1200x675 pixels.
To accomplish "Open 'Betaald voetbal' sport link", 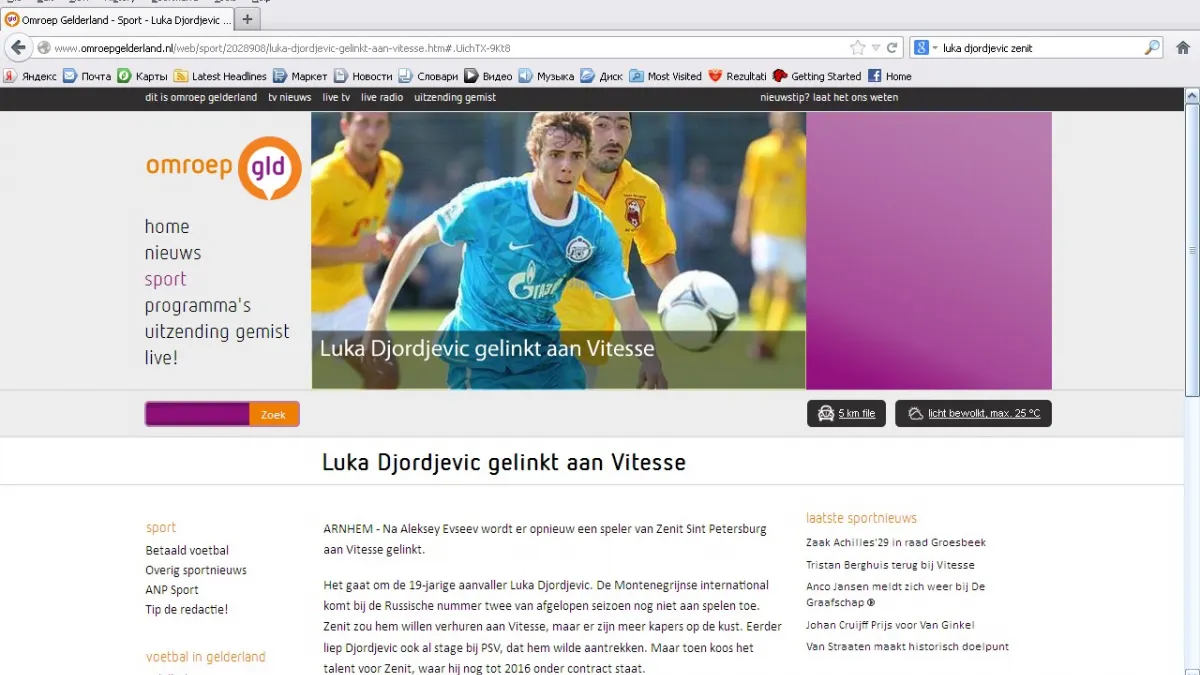I will (187, 551).
